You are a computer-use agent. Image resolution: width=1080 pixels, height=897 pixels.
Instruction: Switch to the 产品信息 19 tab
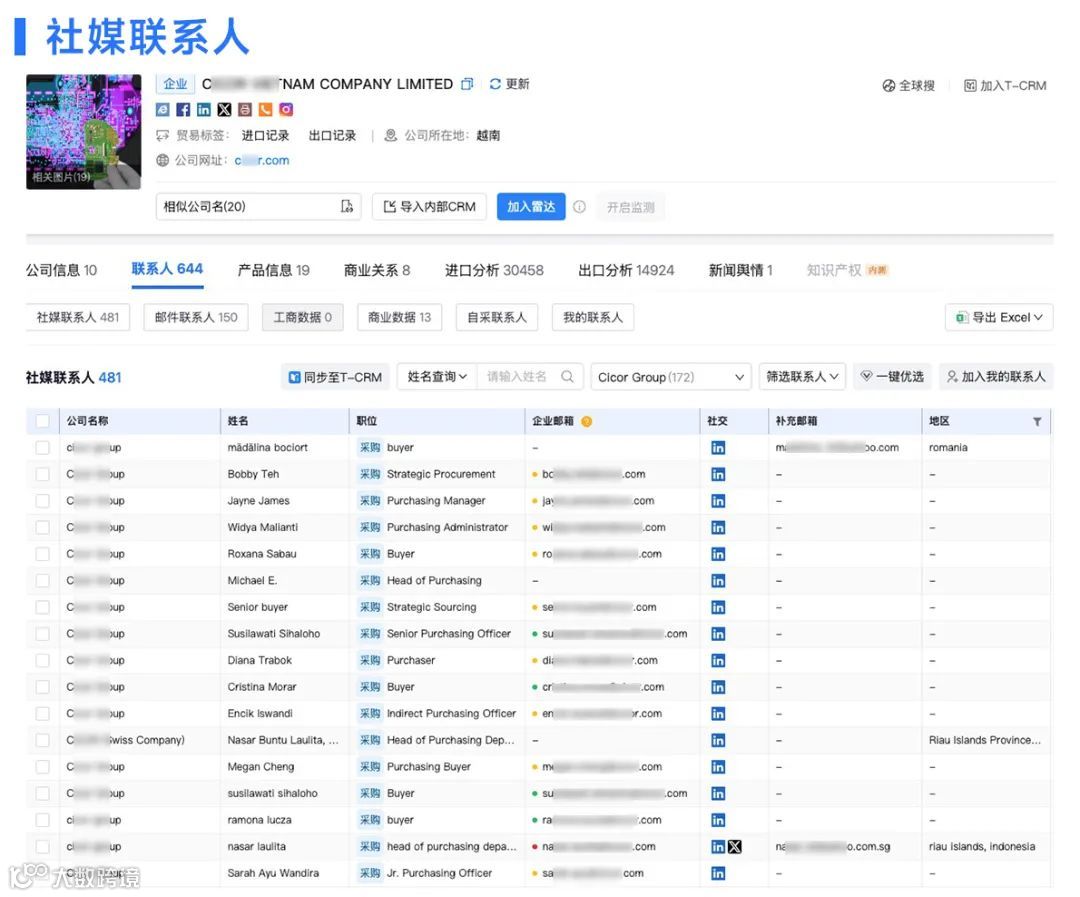click(273, 270)
